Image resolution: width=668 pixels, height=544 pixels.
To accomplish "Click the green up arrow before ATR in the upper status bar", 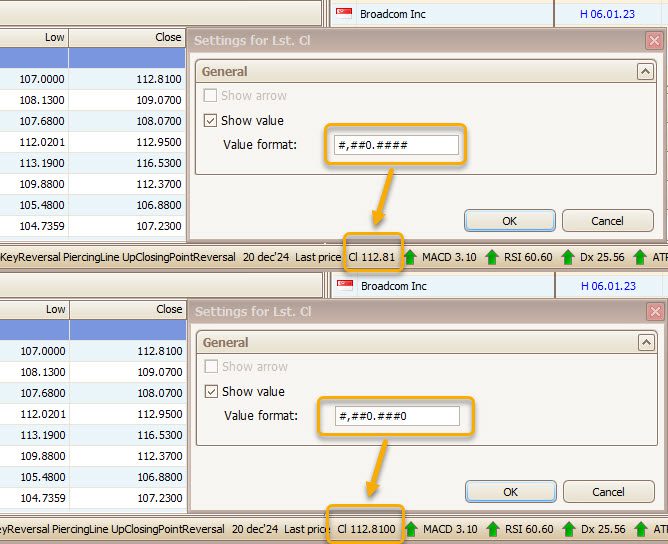I will coord(641,257).
